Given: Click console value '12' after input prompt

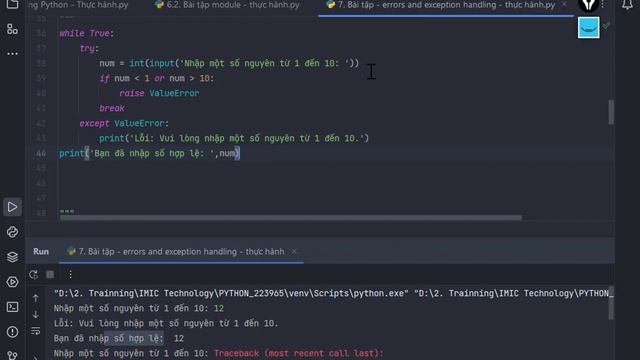Looking at the screenshot, I should tap(219, 308).
